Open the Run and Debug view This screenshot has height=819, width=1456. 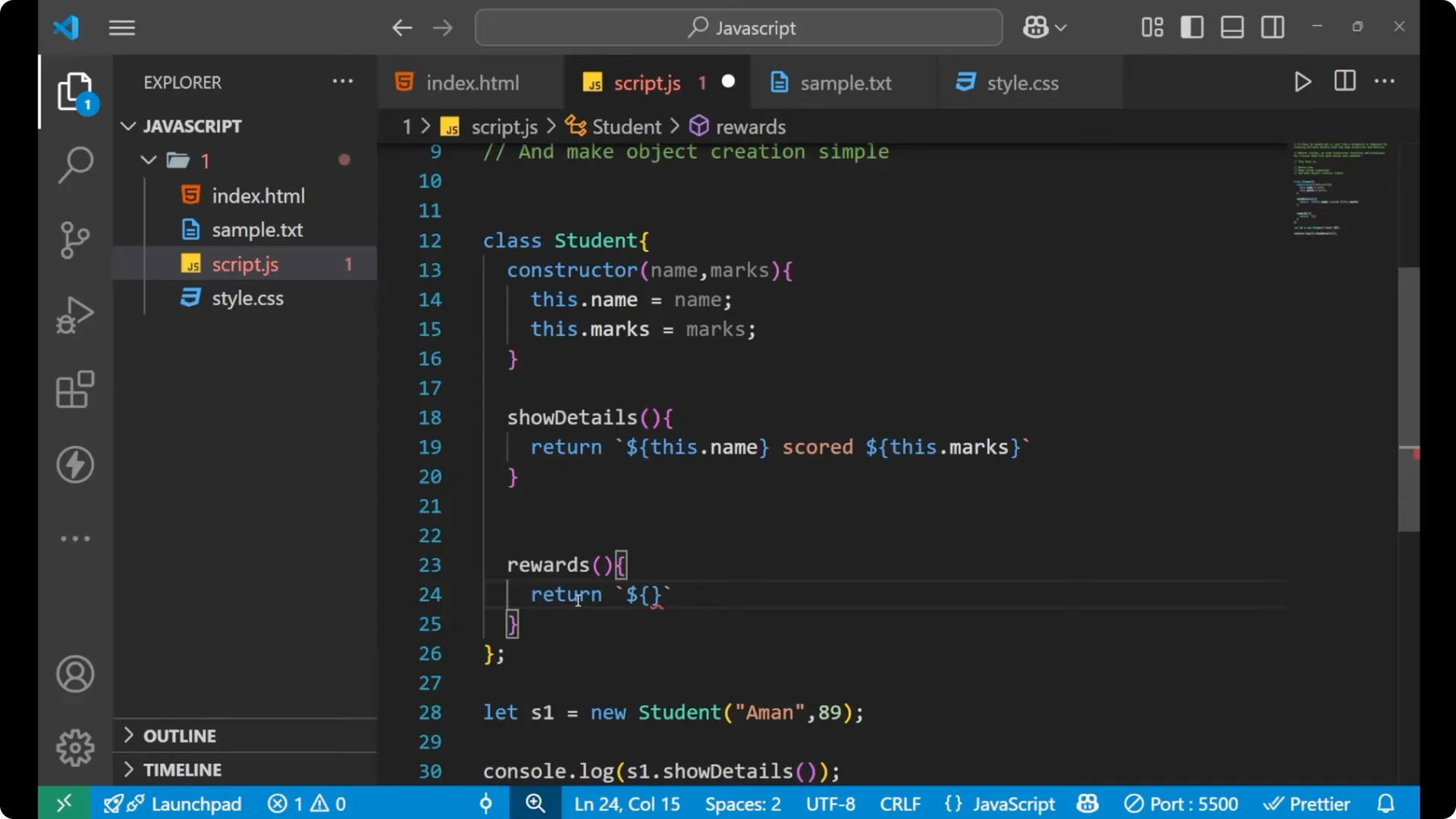(74, 315)
